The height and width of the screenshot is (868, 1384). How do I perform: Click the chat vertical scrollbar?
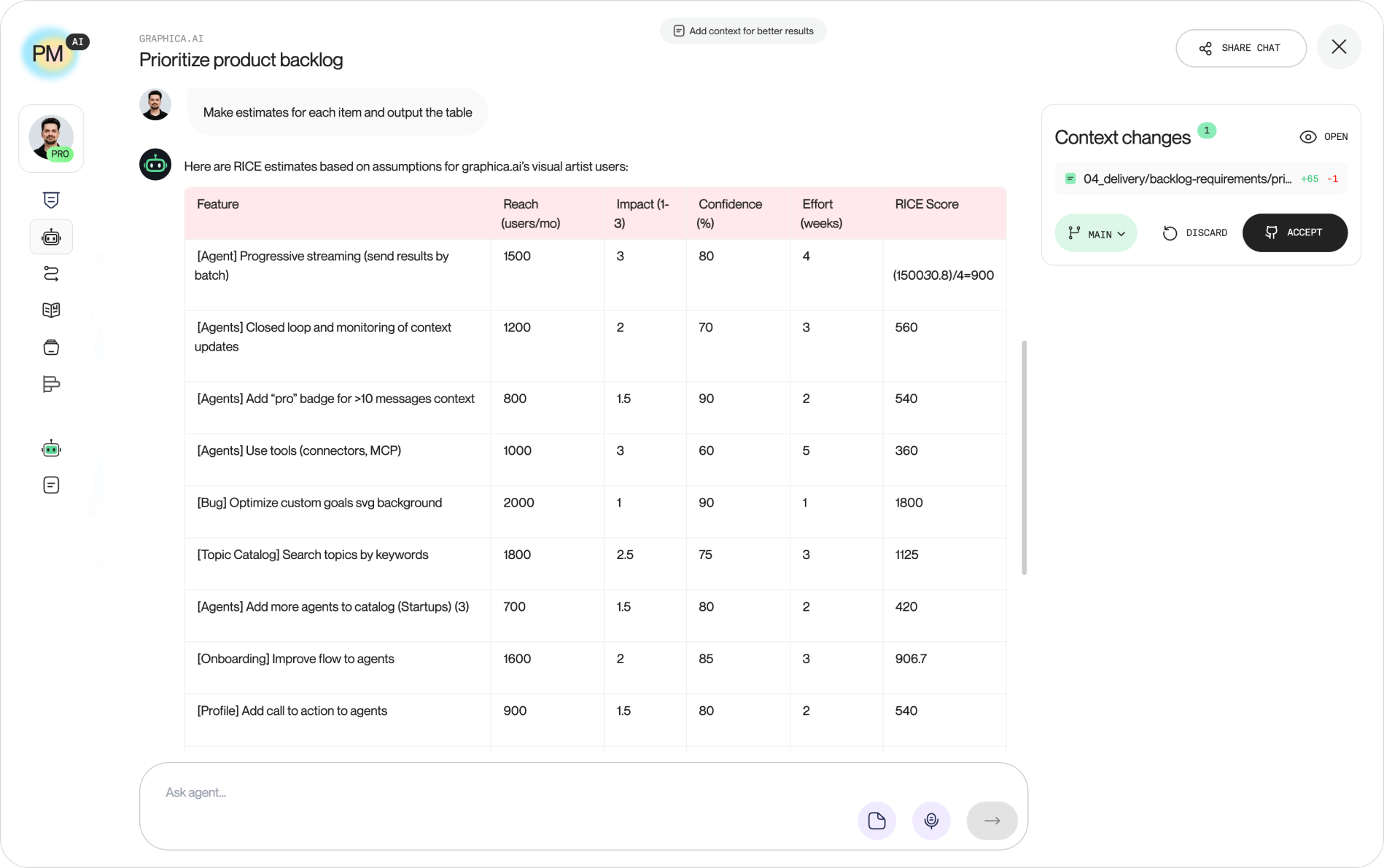(x=1025, y=458)
